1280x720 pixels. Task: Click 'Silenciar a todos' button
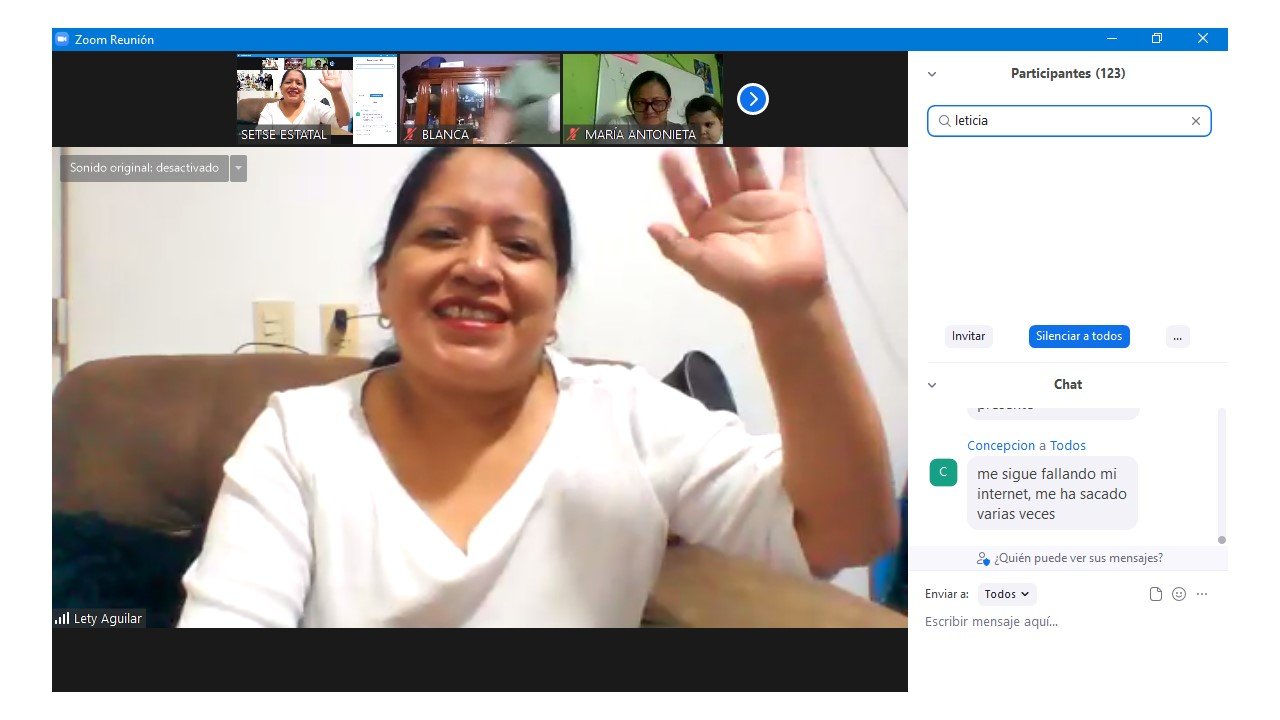1079,336
